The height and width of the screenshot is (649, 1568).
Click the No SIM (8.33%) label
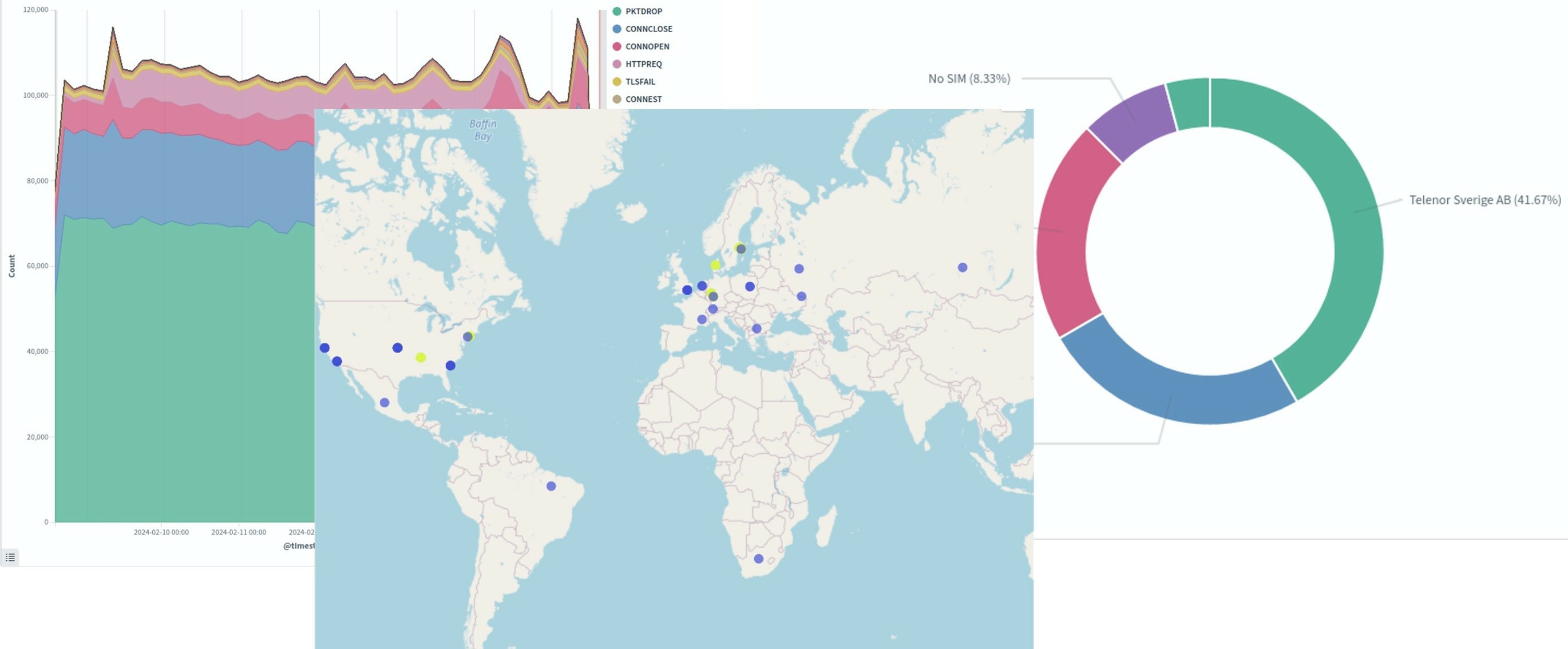pyautogui.click(x=968, y=79)
